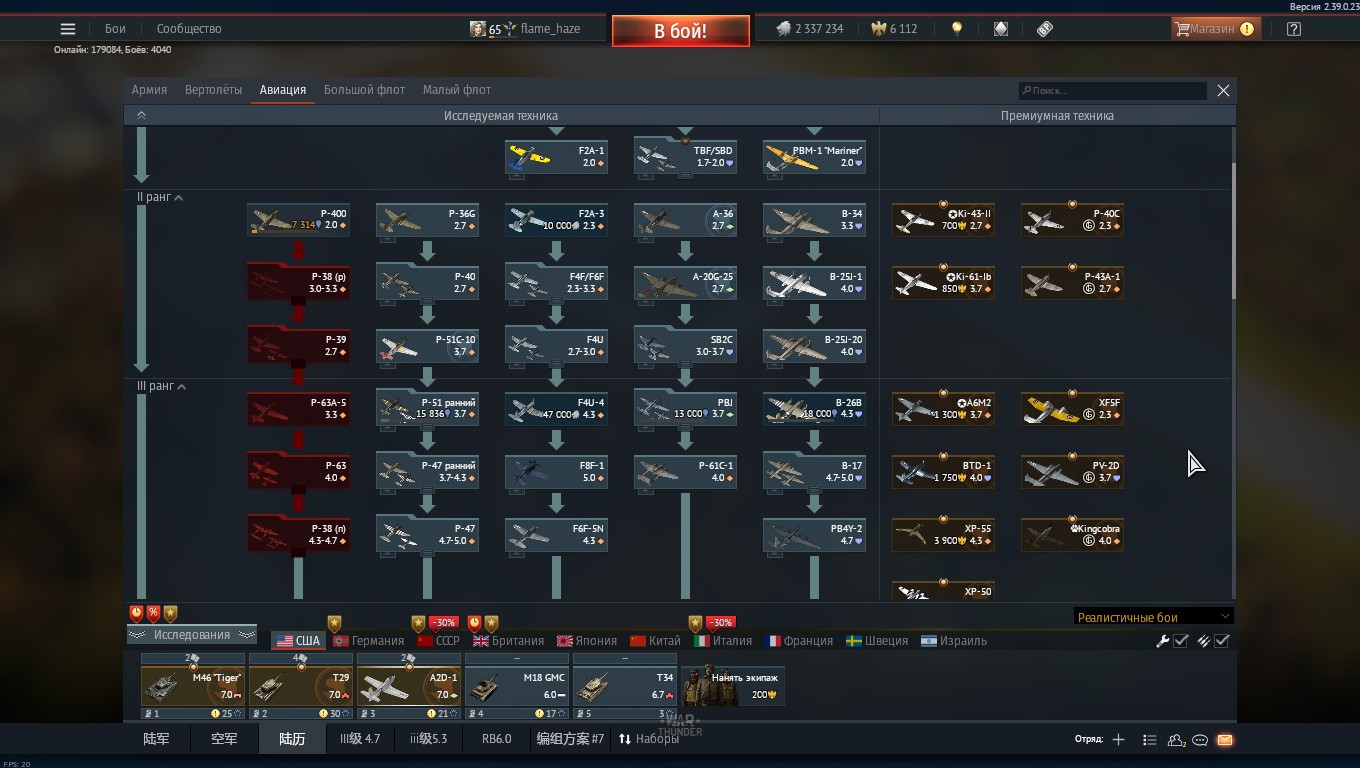Toggle the rightmost checkbox near nation tabs
1360x768 pixels.
point(1222,641)
